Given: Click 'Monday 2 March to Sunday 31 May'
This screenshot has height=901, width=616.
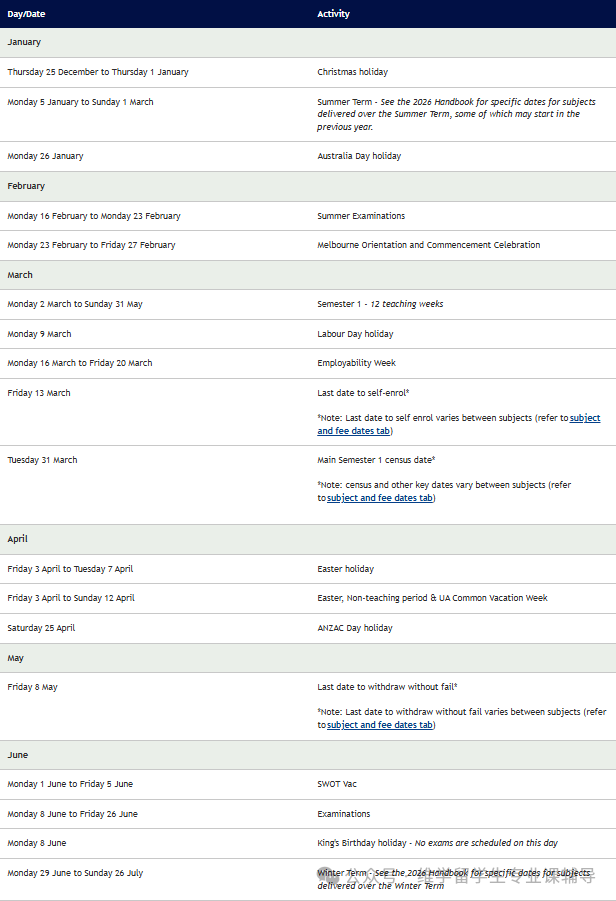Looking at the screenshot, I should tap(75, 304).
